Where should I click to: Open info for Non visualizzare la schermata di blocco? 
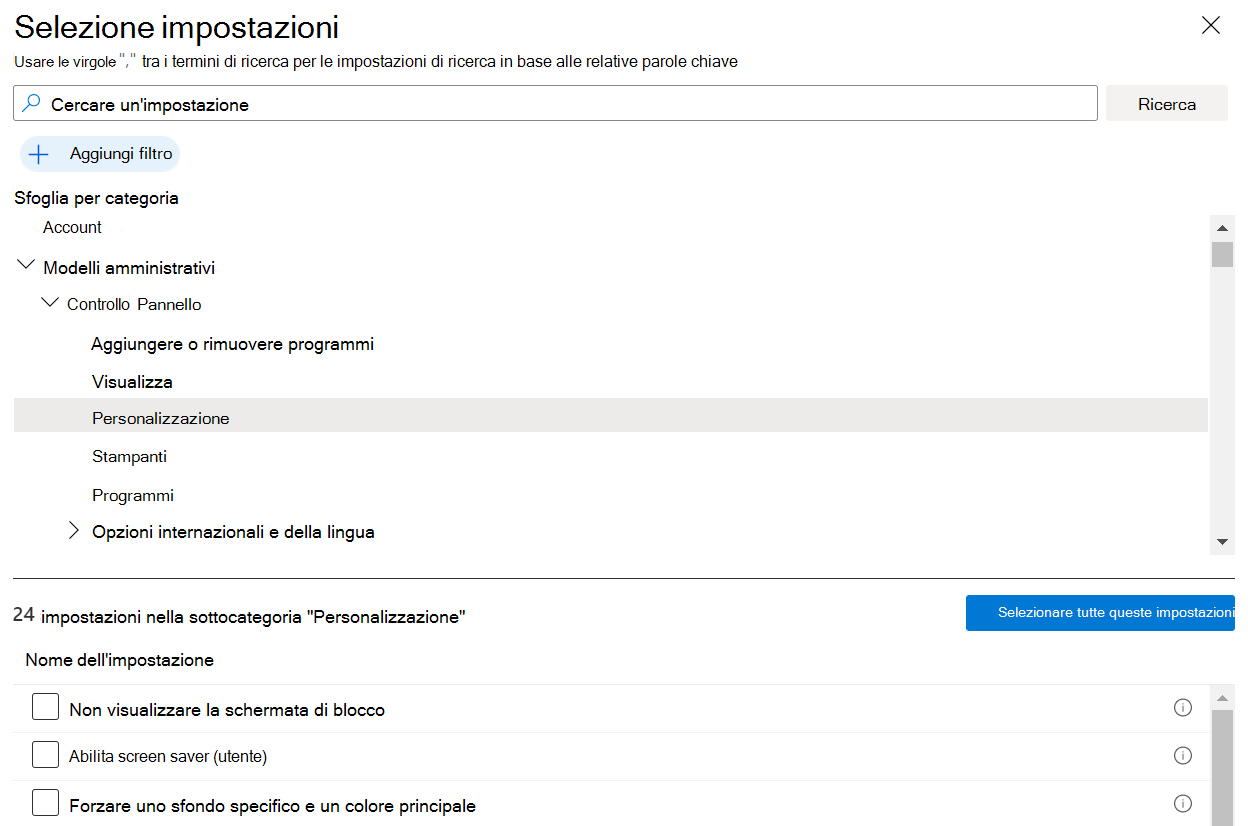point(1183,708)
